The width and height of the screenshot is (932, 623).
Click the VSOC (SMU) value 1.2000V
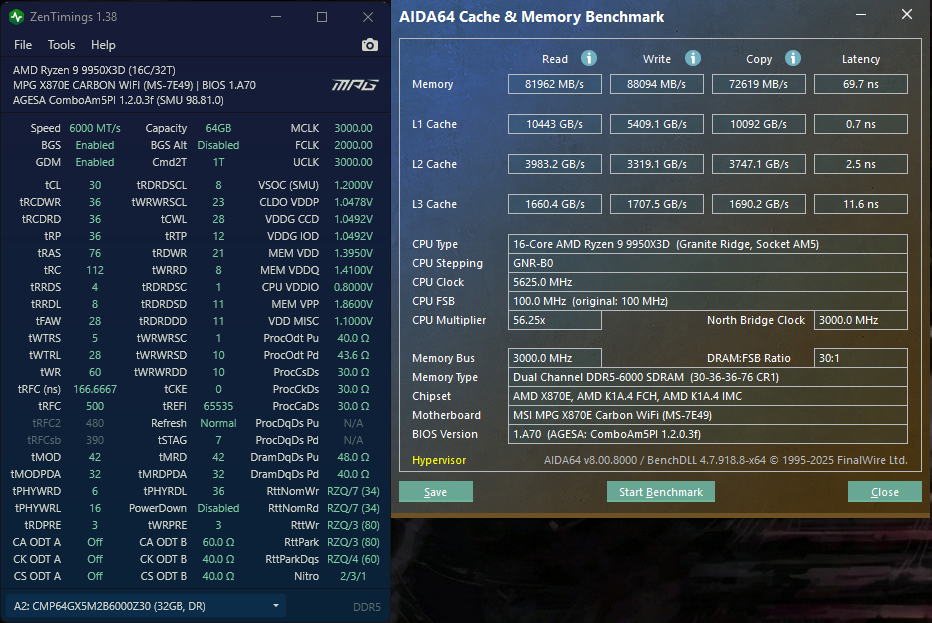353,185
